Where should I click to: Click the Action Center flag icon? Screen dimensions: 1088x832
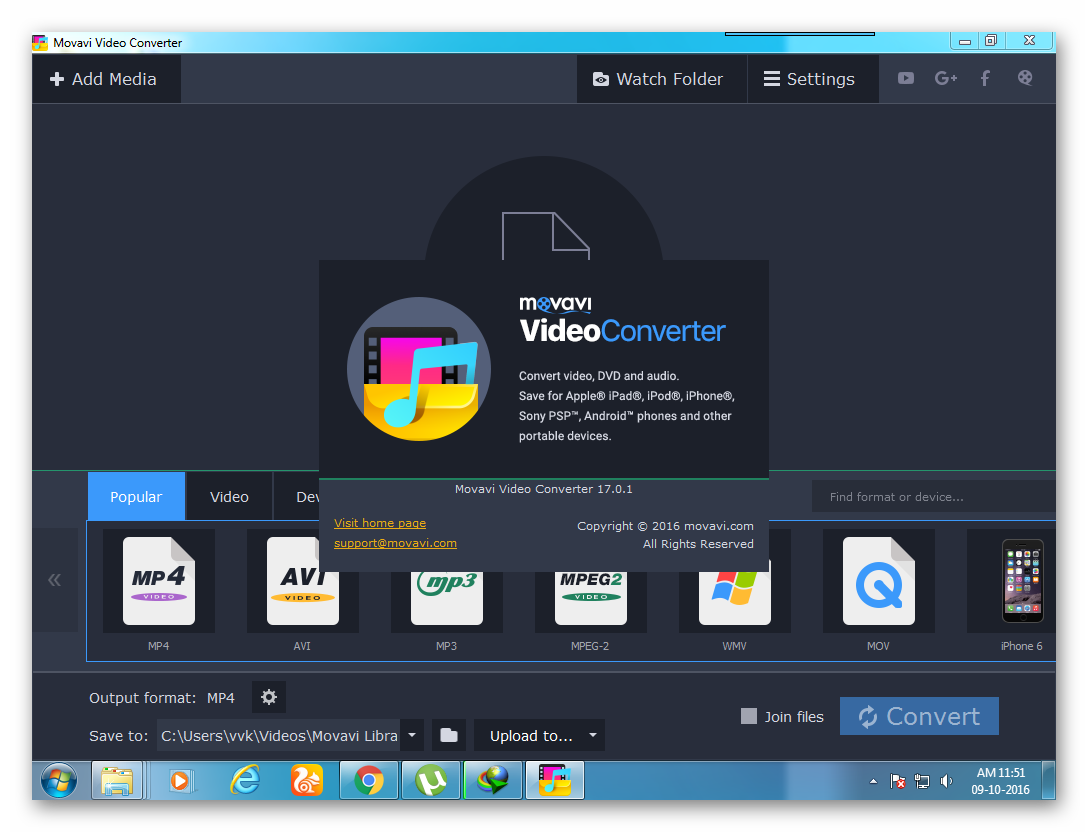pos(897,781)
